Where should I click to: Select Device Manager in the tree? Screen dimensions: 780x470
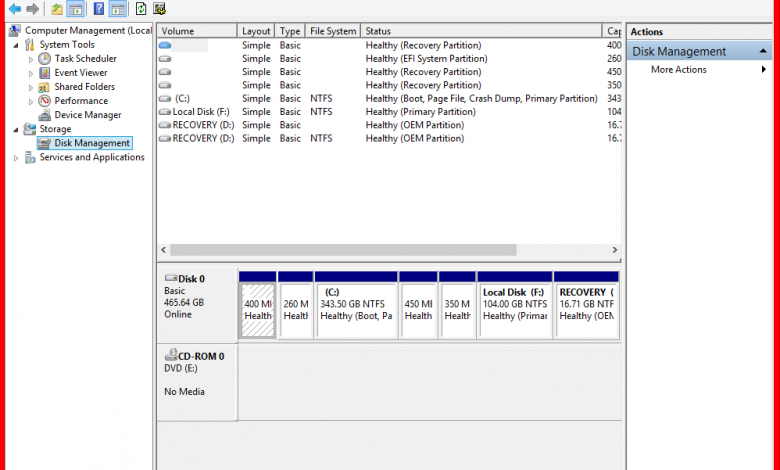click(88, 115)
